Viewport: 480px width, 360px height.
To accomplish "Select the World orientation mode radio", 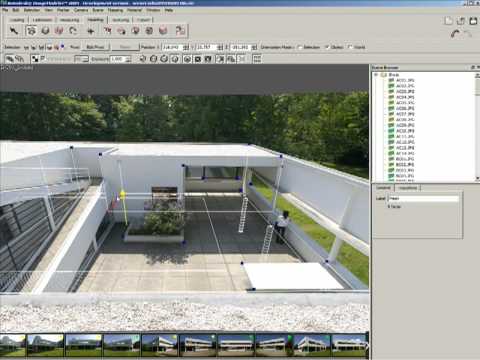I will 350,47.
